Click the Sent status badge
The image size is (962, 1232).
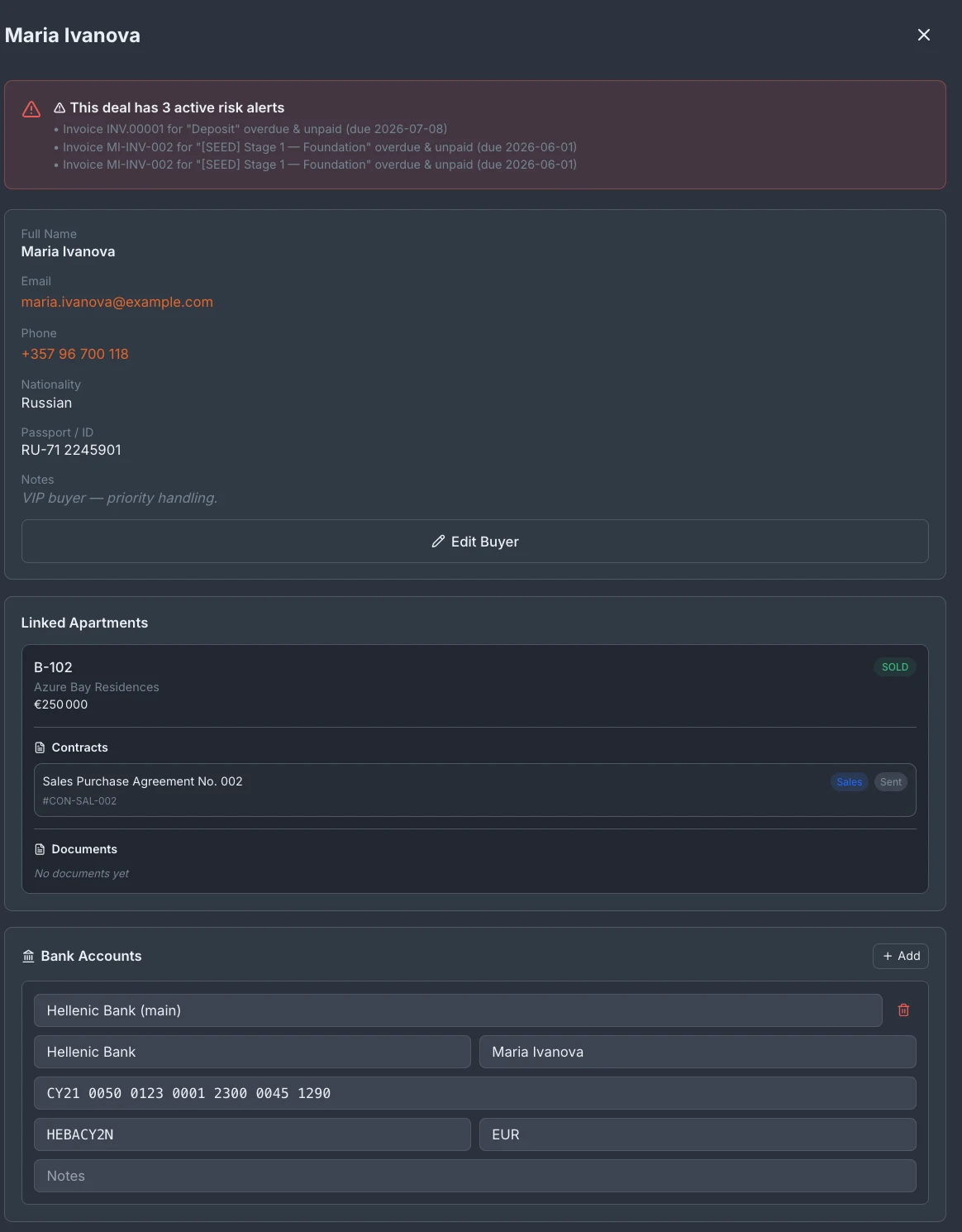tap(891, 782)
